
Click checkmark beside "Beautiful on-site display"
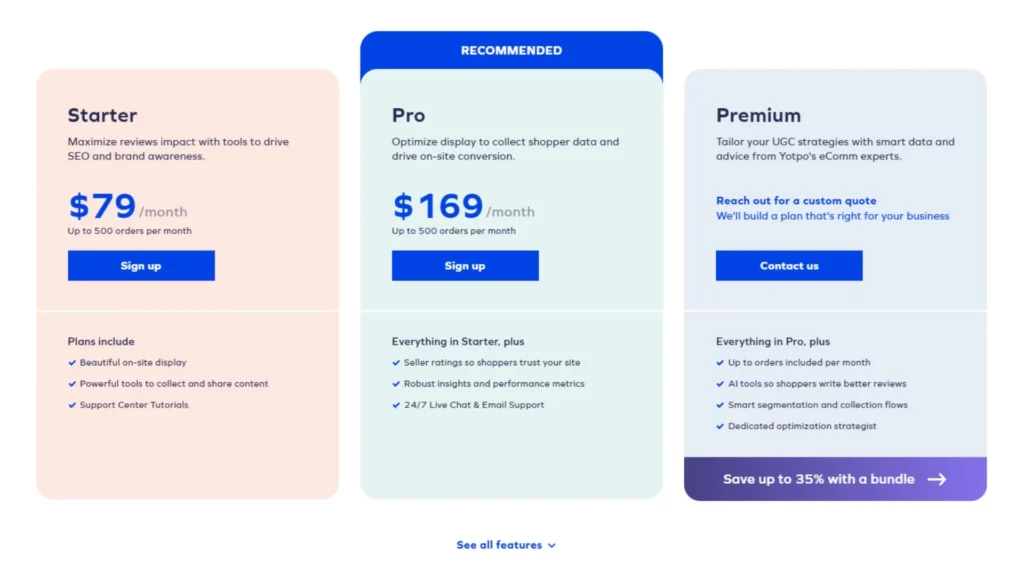pyautogui.click(x=73, y=362)
